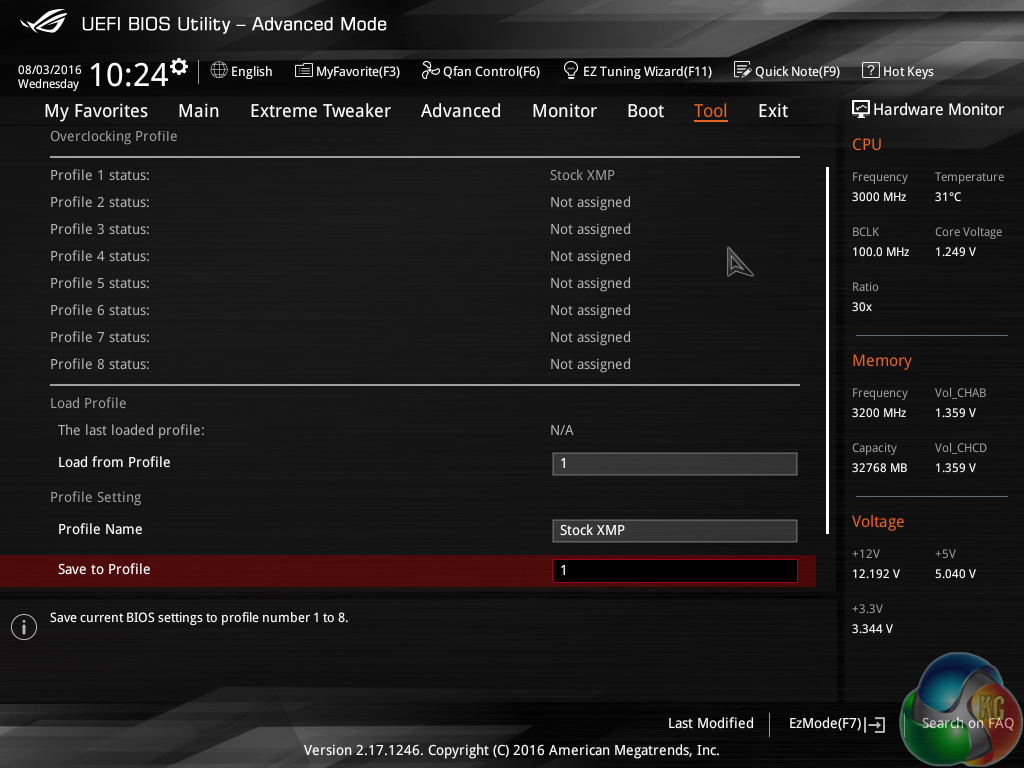Select the Tool tab

[x=711, y=111]
